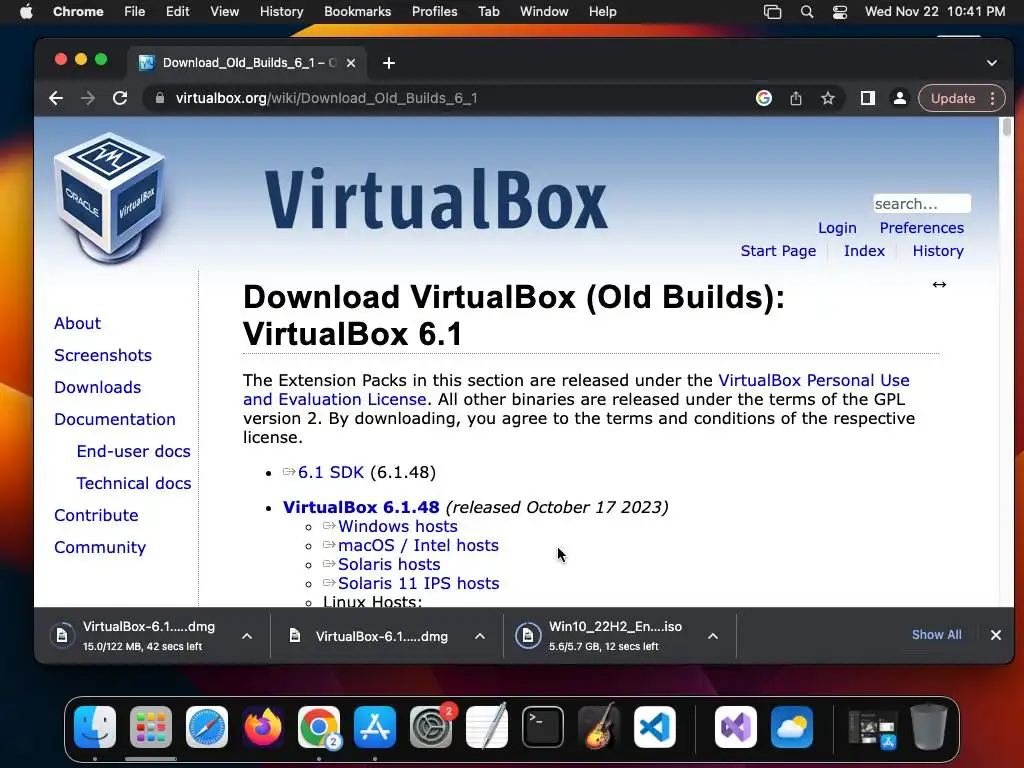Open Chrome three-dot menu
Image resolution: width=1024 pixels, height=768 pixels.
(992, 99)
